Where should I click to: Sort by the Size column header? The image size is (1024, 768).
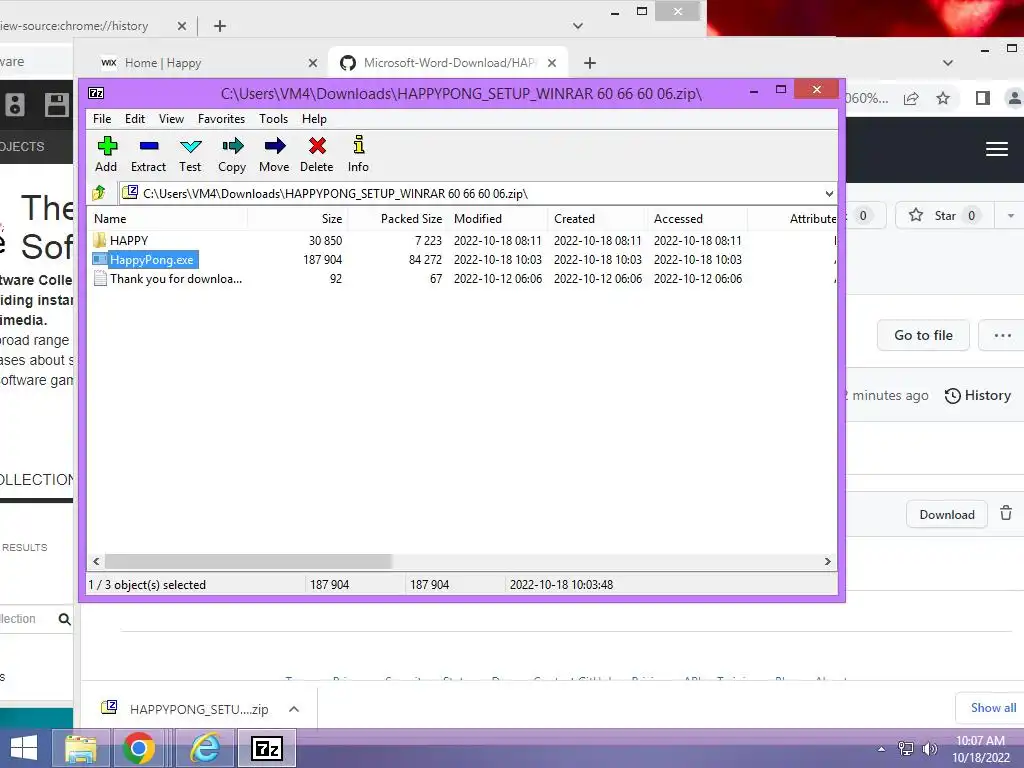pos(298,219)
